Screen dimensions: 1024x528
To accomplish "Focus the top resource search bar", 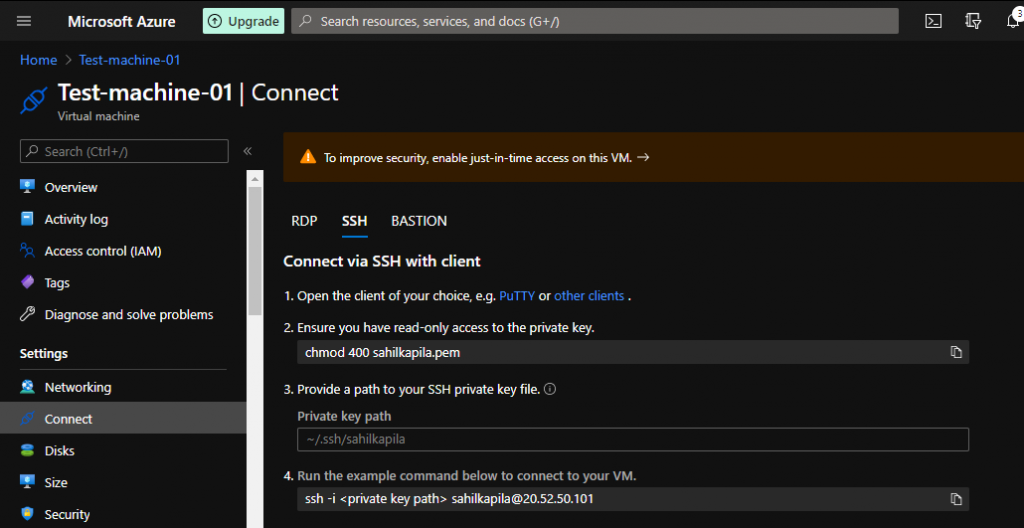I will tap(594, 21).
